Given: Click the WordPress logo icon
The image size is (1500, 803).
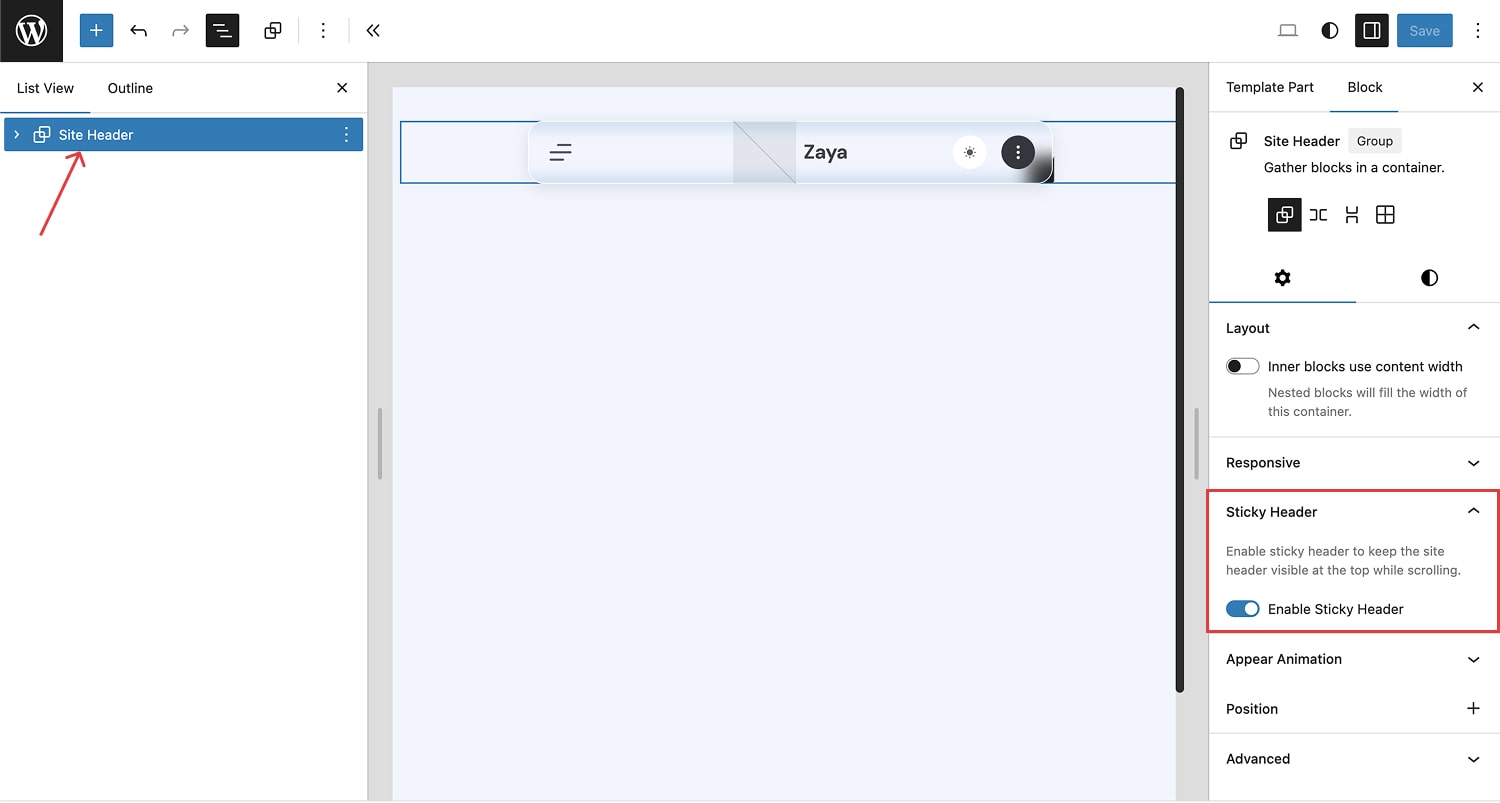Looking at the screenshot, I should coord(31,31).
